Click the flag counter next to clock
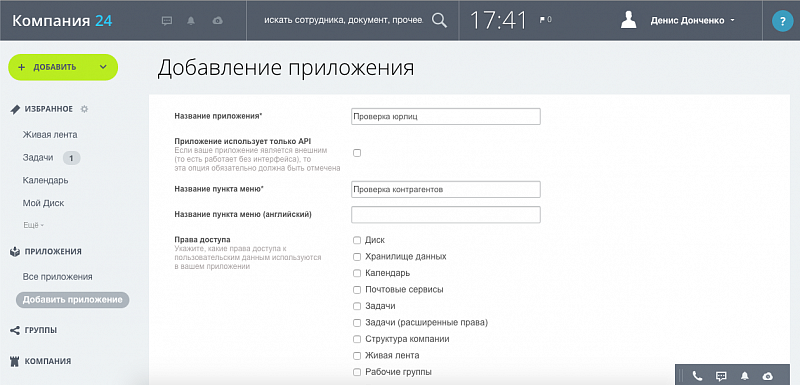 pyautogui.click(x=545, y=20)
